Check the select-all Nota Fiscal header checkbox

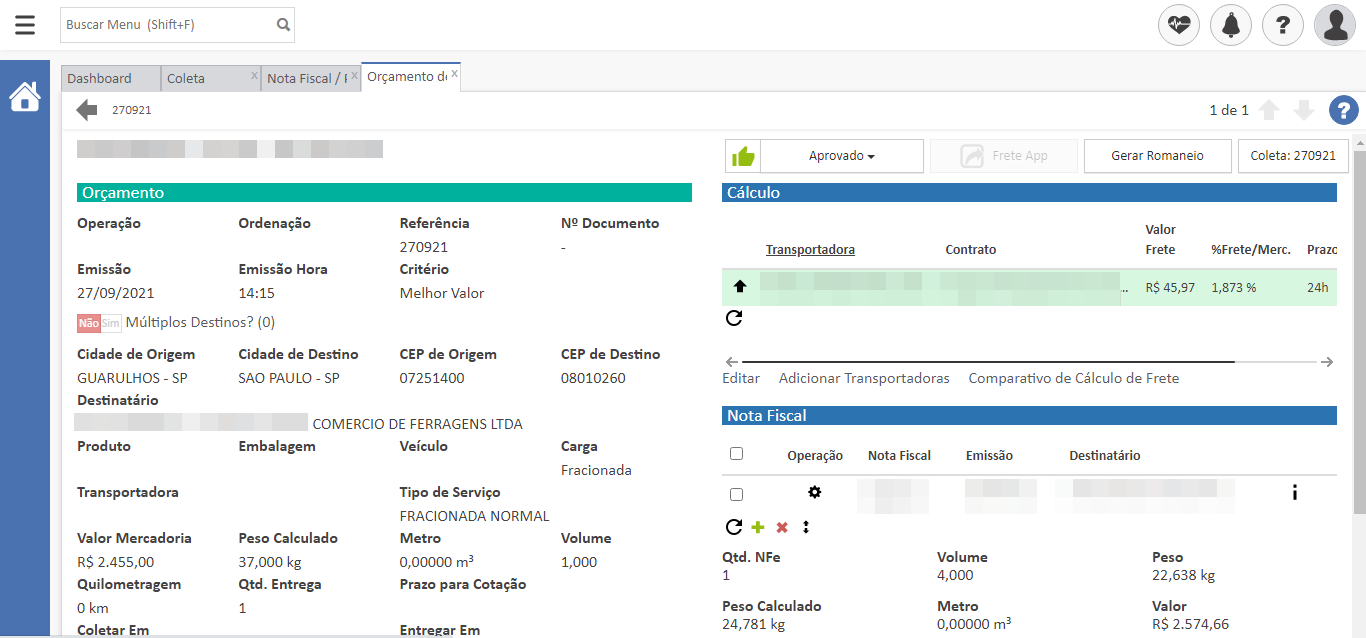click(737, 454)
